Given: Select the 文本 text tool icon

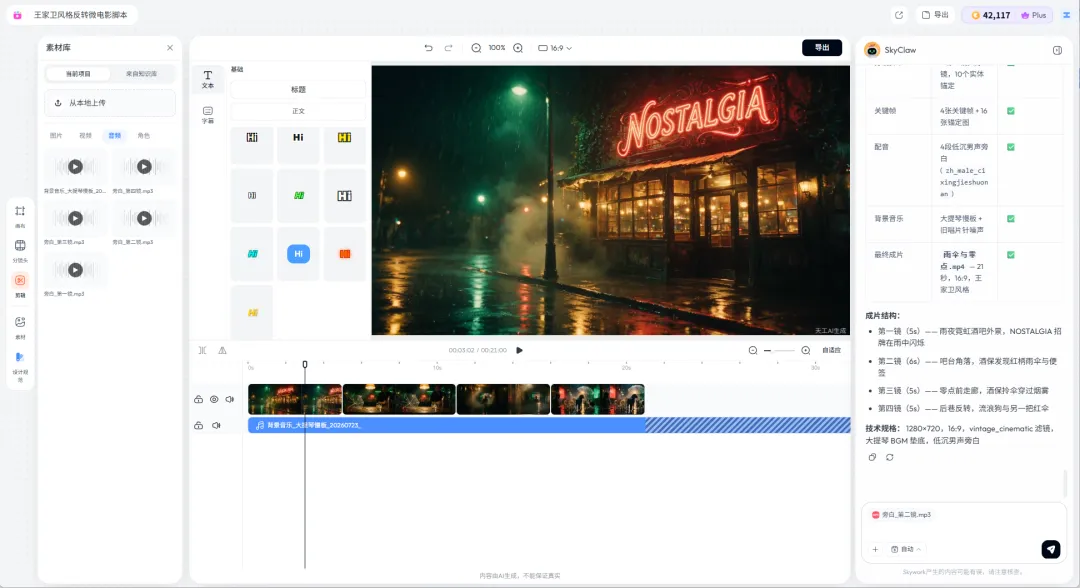Looking at the screenshot, I should 207,79.
